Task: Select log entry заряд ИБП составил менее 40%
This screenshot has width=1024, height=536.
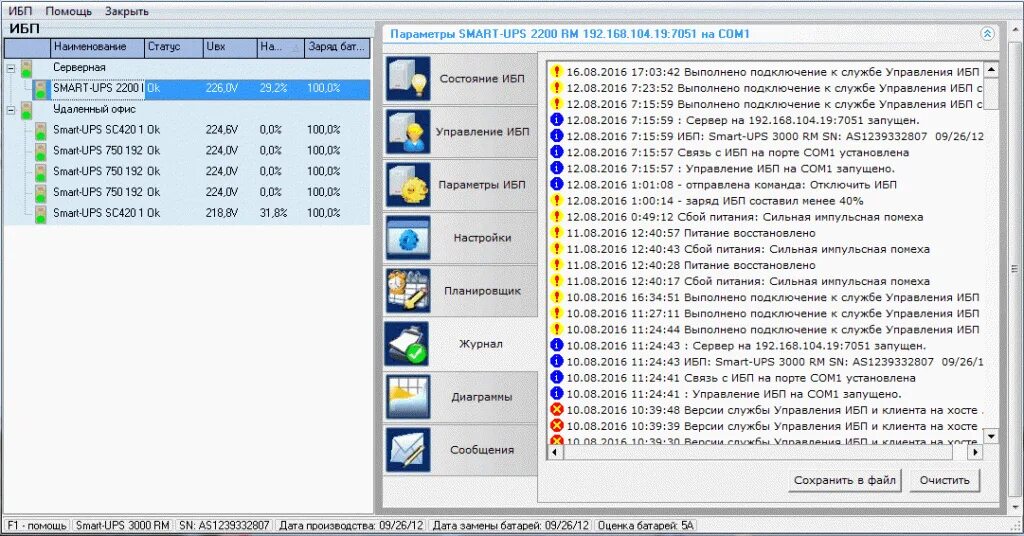Action: pos(714,200)
